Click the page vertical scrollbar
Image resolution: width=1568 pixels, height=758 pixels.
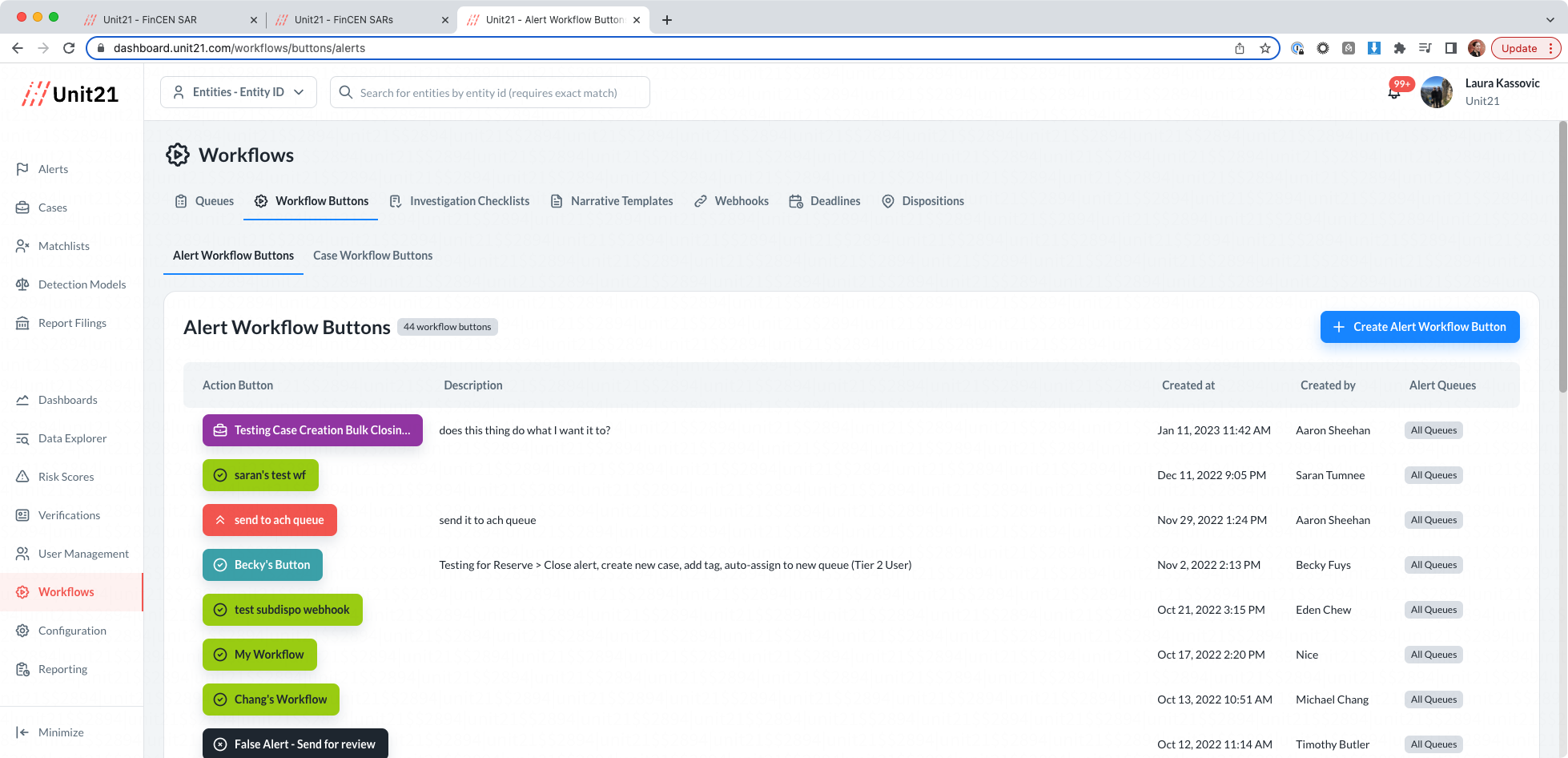point(1562,256)
